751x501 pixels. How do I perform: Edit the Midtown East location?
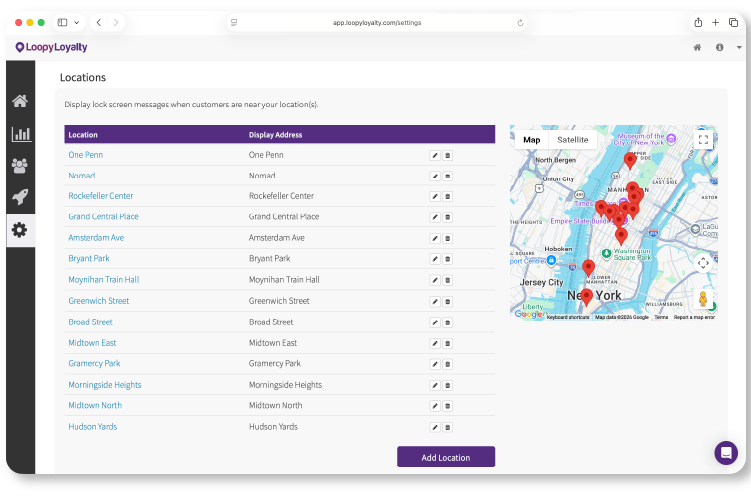435,343
